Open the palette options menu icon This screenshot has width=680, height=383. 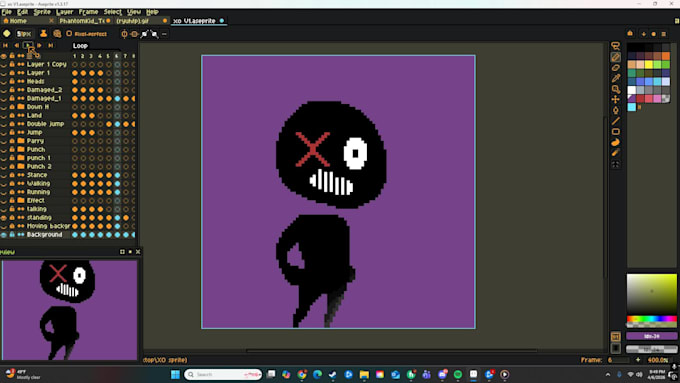(x=664, y=34)
